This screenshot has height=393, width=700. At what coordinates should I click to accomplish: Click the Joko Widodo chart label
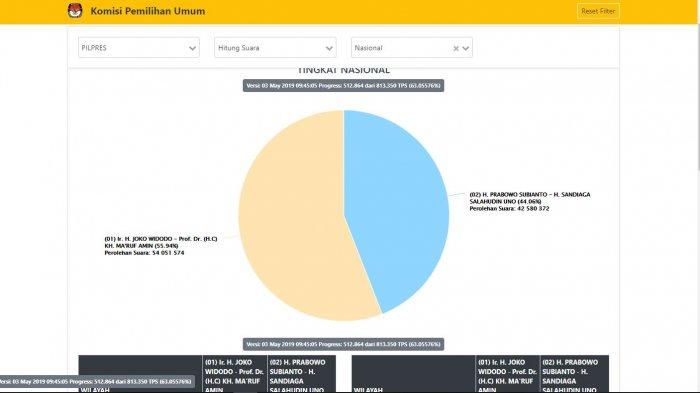click(161, 246)
